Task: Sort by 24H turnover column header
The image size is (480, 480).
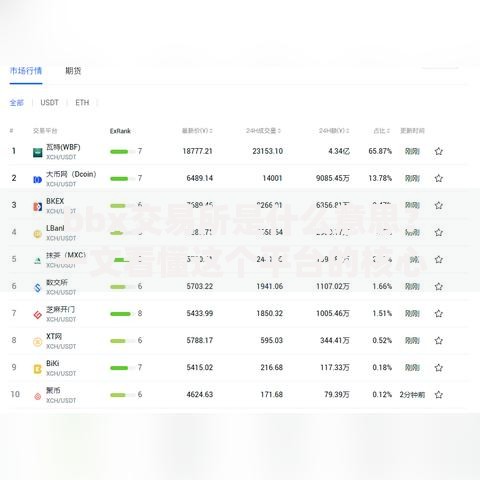Action: click(334, 131)
